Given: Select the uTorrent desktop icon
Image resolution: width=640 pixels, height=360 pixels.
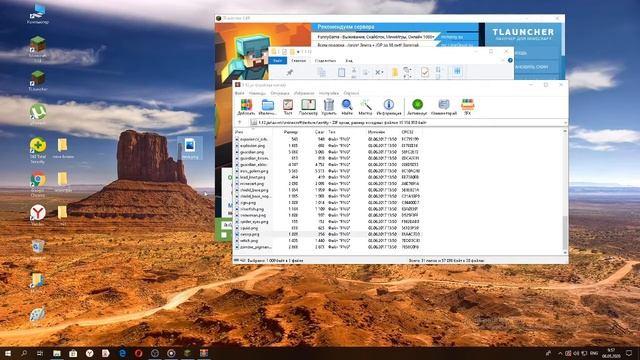Looking at the screenshot, I should pyautogui.click(x=38, y=114).
